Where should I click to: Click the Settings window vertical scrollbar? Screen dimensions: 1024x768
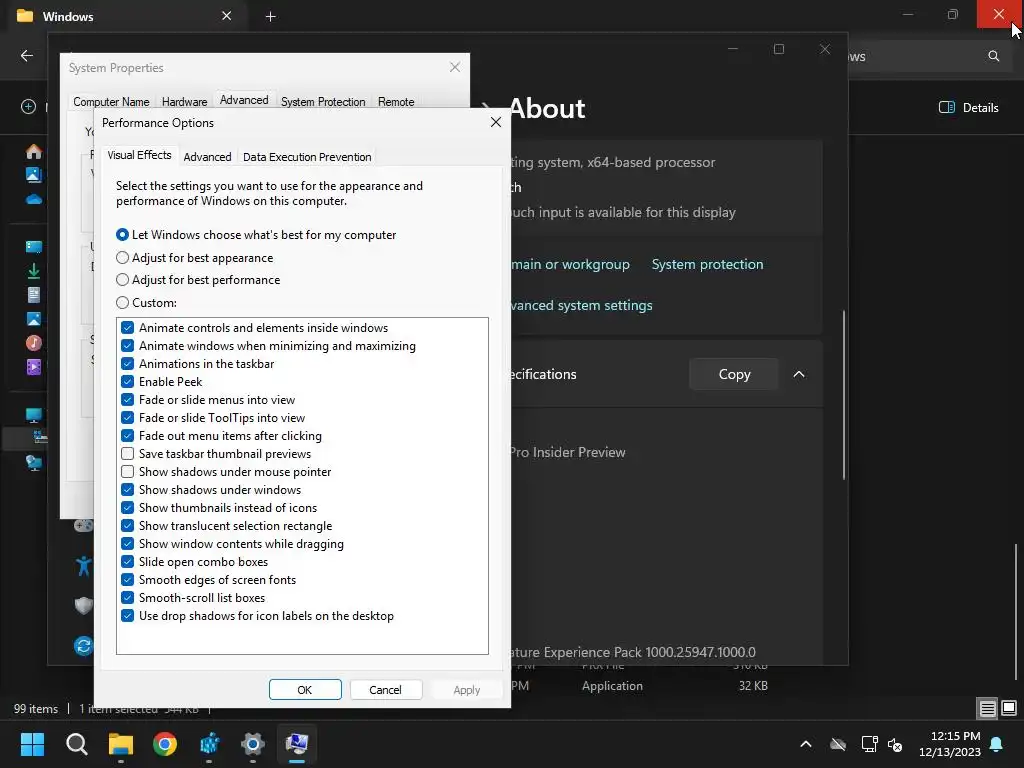coord(844,394)
